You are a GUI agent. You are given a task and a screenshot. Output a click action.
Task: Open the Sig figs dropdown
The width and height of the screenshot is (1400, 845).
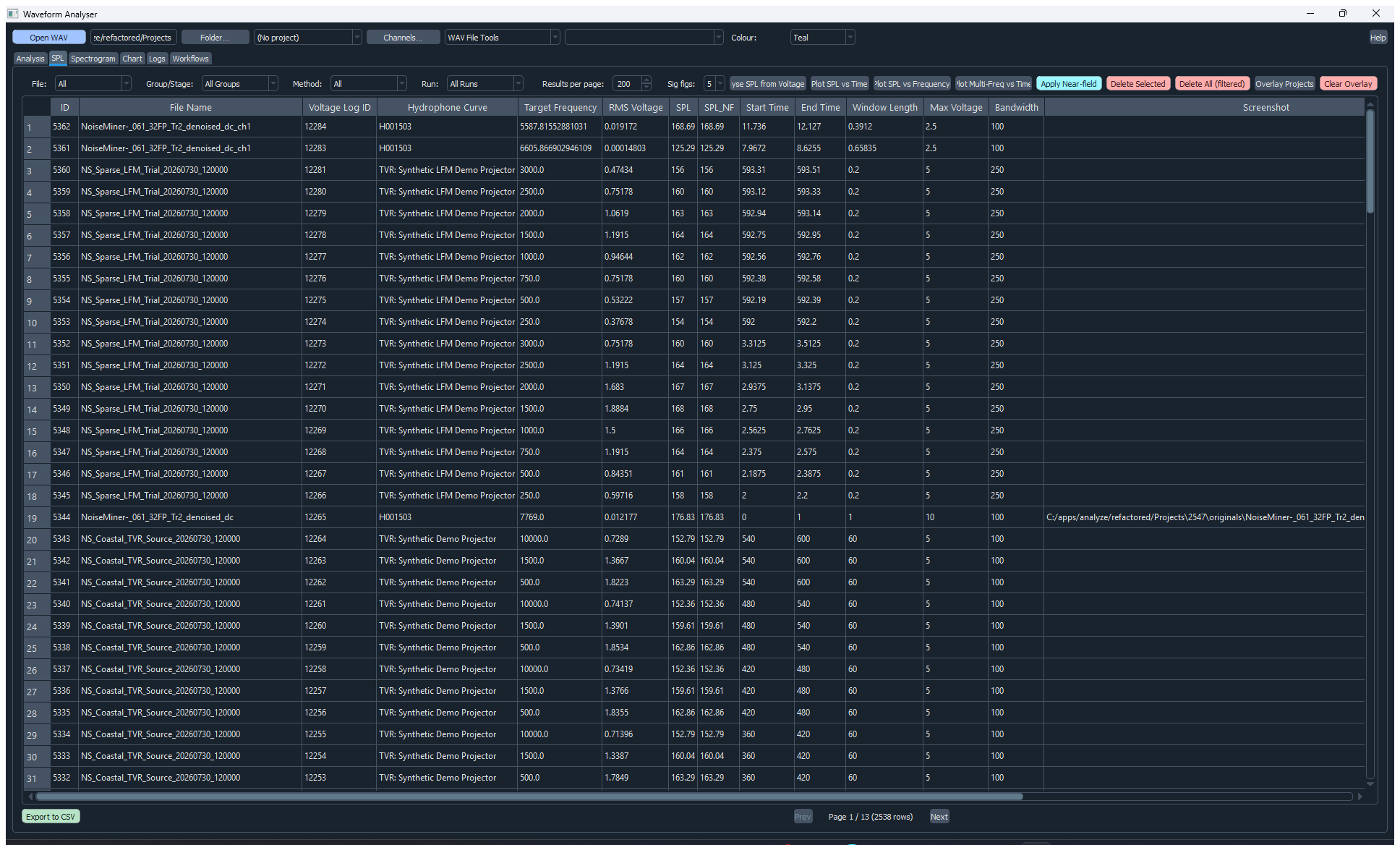click(714, 84)
